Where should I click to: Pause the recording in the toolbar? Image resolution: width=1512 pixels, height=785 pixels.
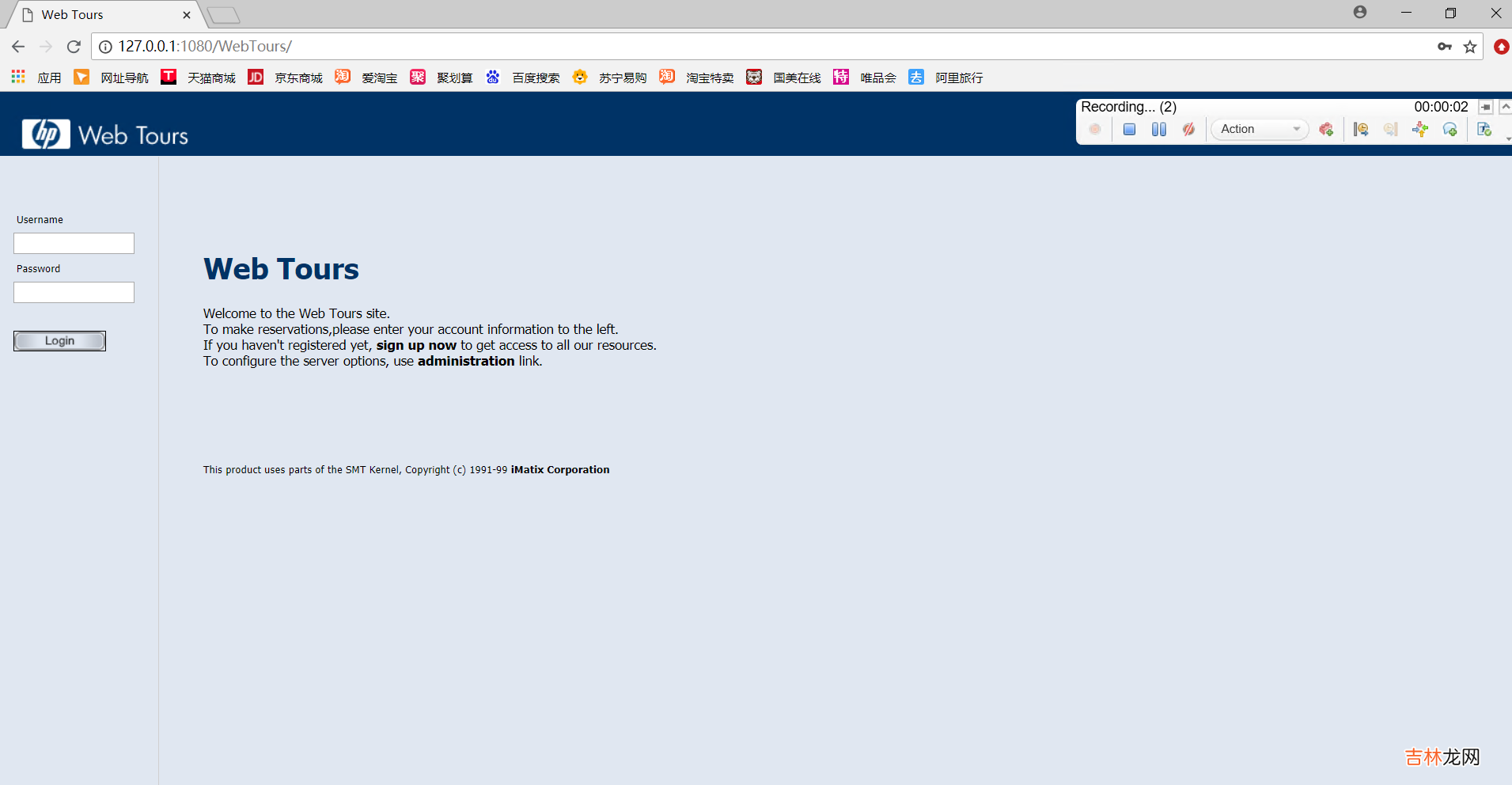1158,130
